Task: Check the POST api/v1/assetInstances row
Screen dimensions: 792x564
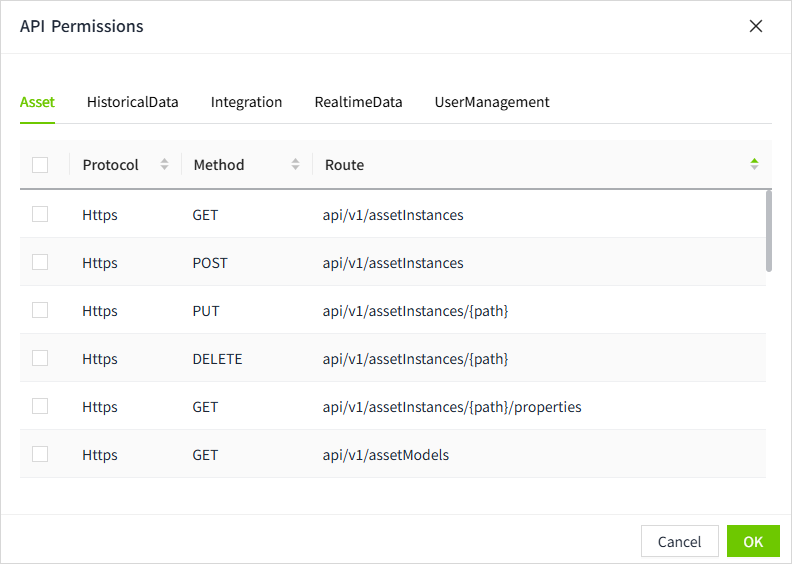Action: point(40,262)
